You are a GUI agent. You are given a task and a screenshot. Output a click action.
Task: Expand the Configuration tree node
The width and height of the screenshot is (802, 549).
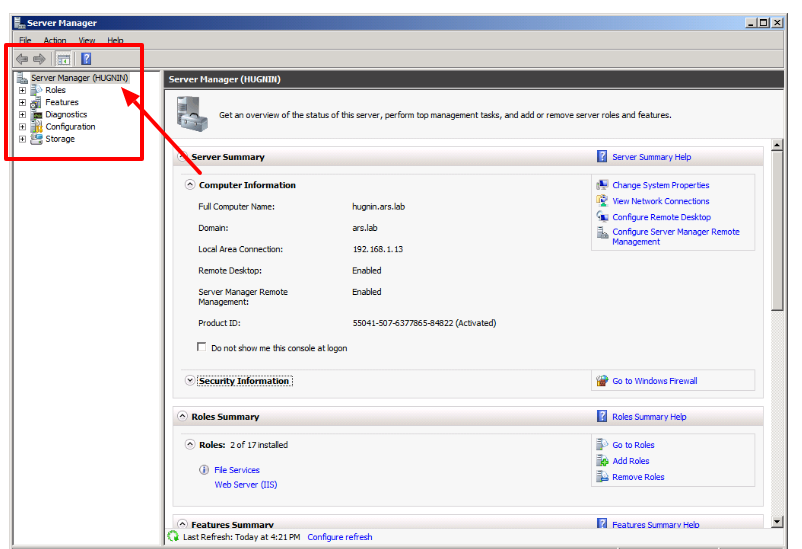point(23,127)
